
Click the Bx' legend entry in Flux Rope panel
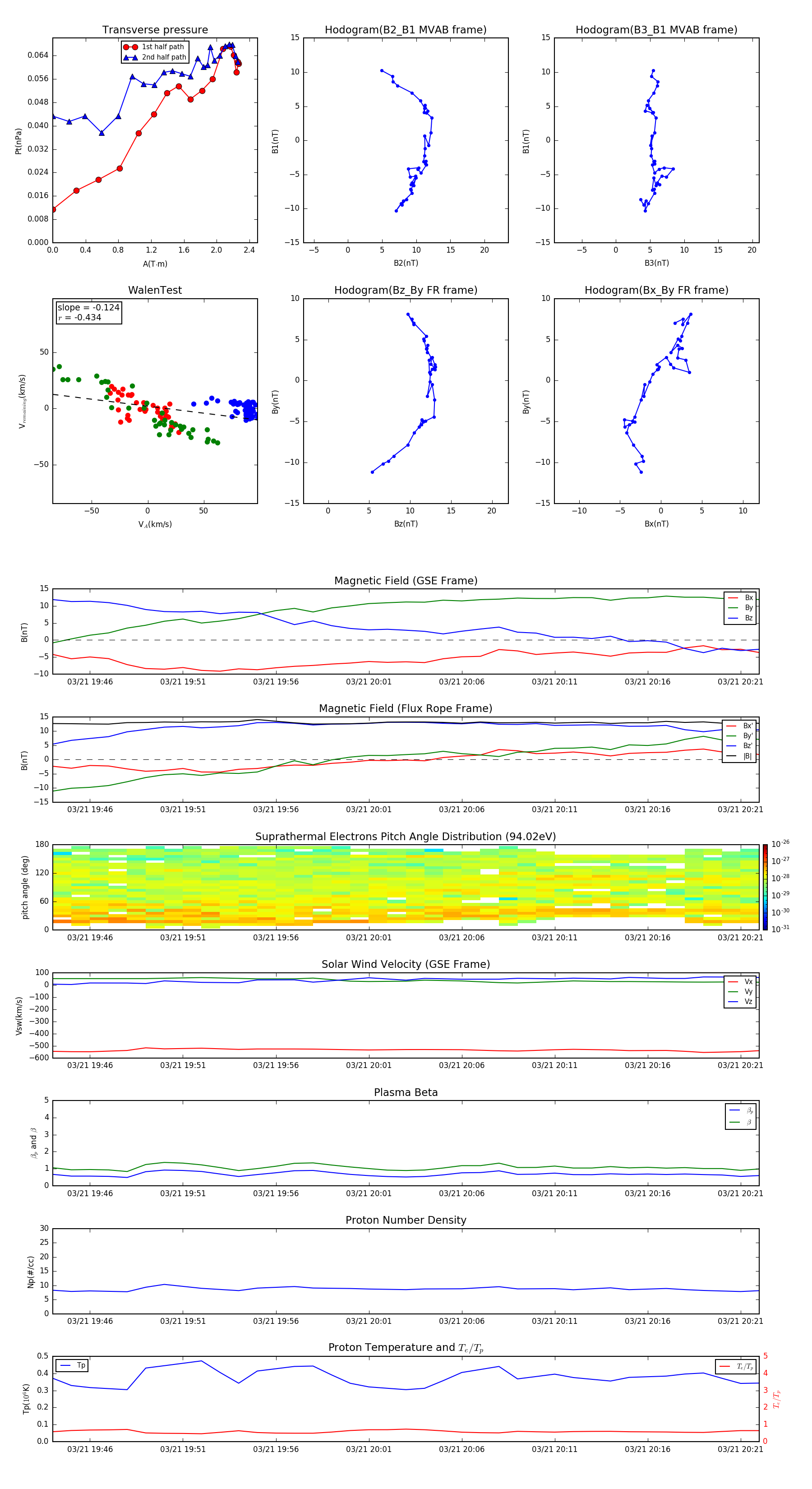click(x=739, y=726)
